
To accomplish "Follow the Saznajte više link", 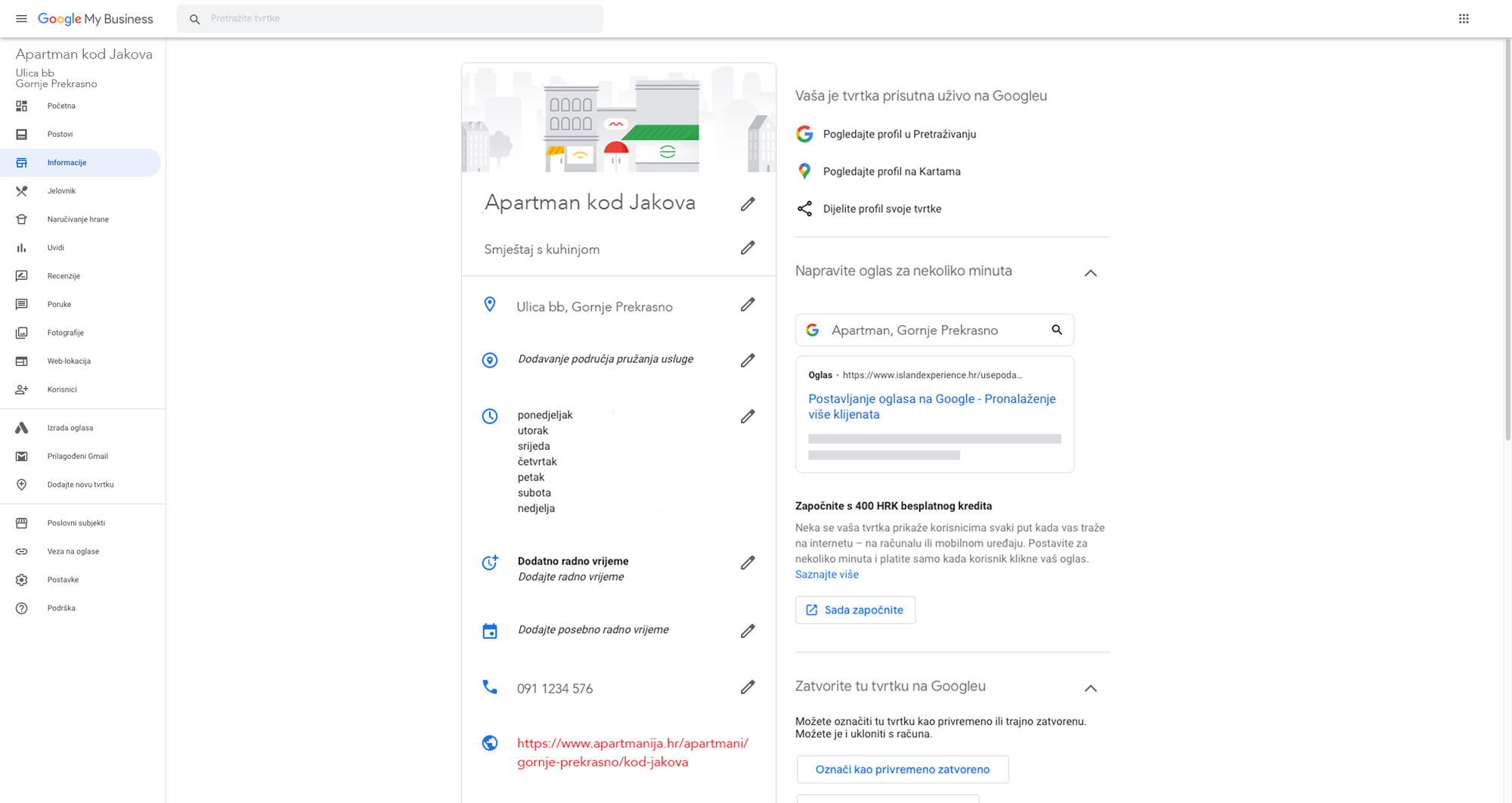I will 827,575.
